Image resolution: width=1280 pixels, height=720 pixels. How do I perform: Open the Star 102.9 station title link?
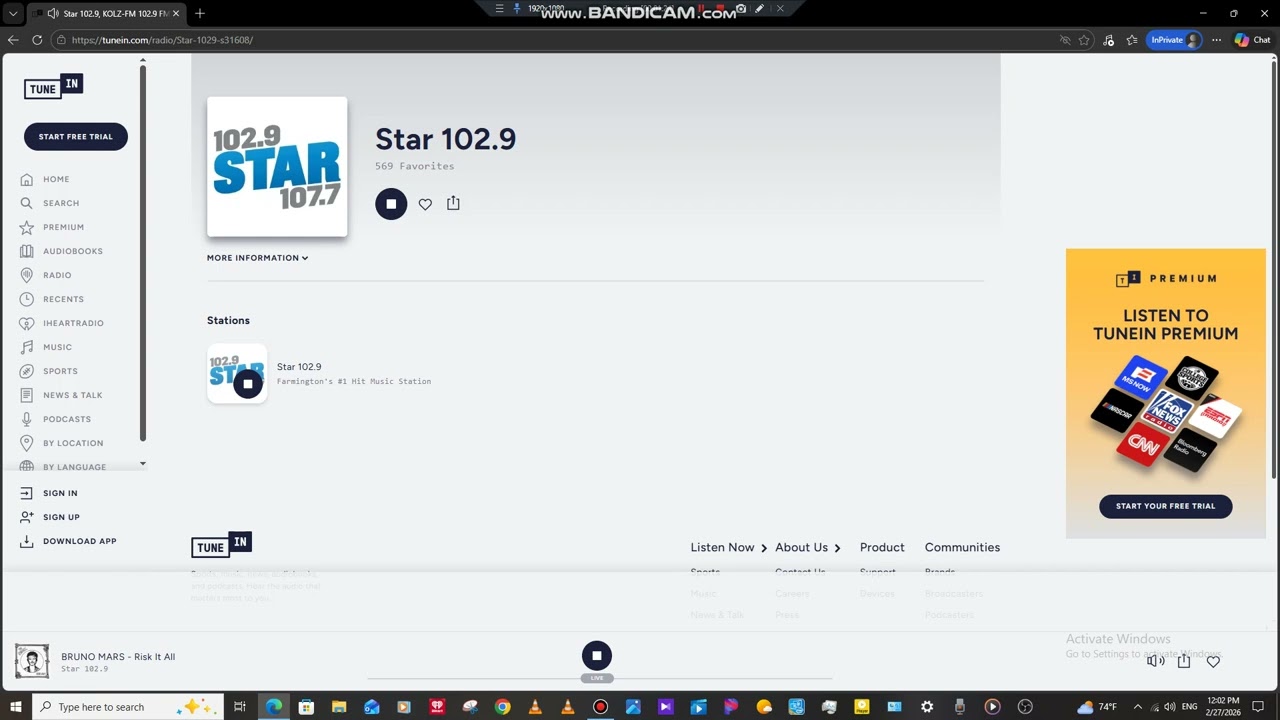299,367
